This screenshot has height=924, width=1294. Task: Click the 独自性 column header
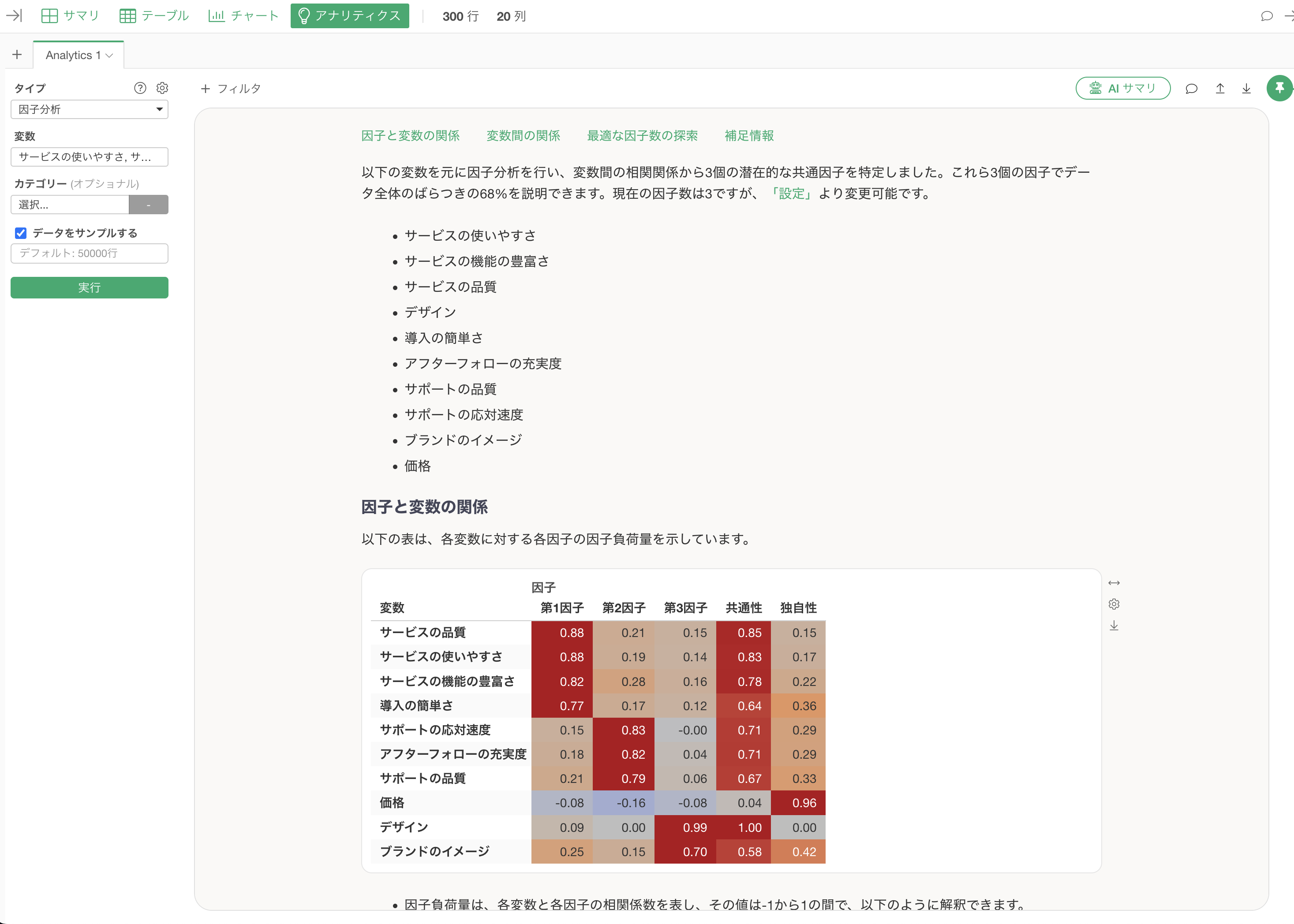point(798,607)
